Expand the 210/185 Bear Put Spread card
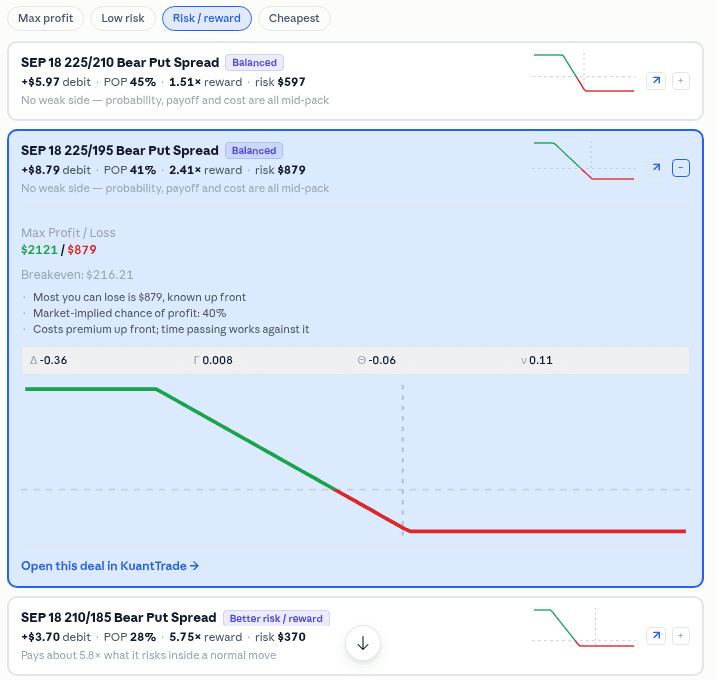This screenshot has height=680, width=716. click(x=680, y=636)
